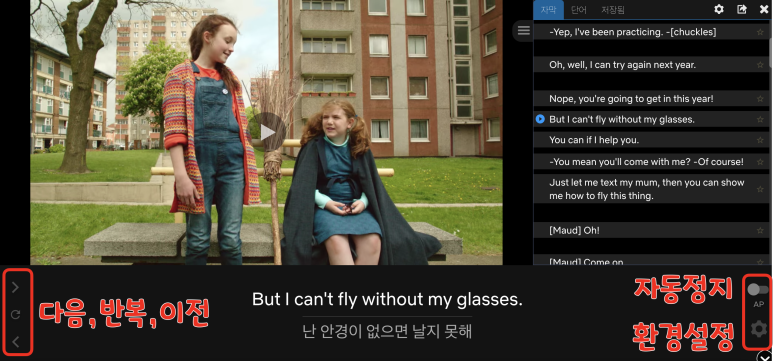Switch to the 단어 tab

[x=579, y=9]
